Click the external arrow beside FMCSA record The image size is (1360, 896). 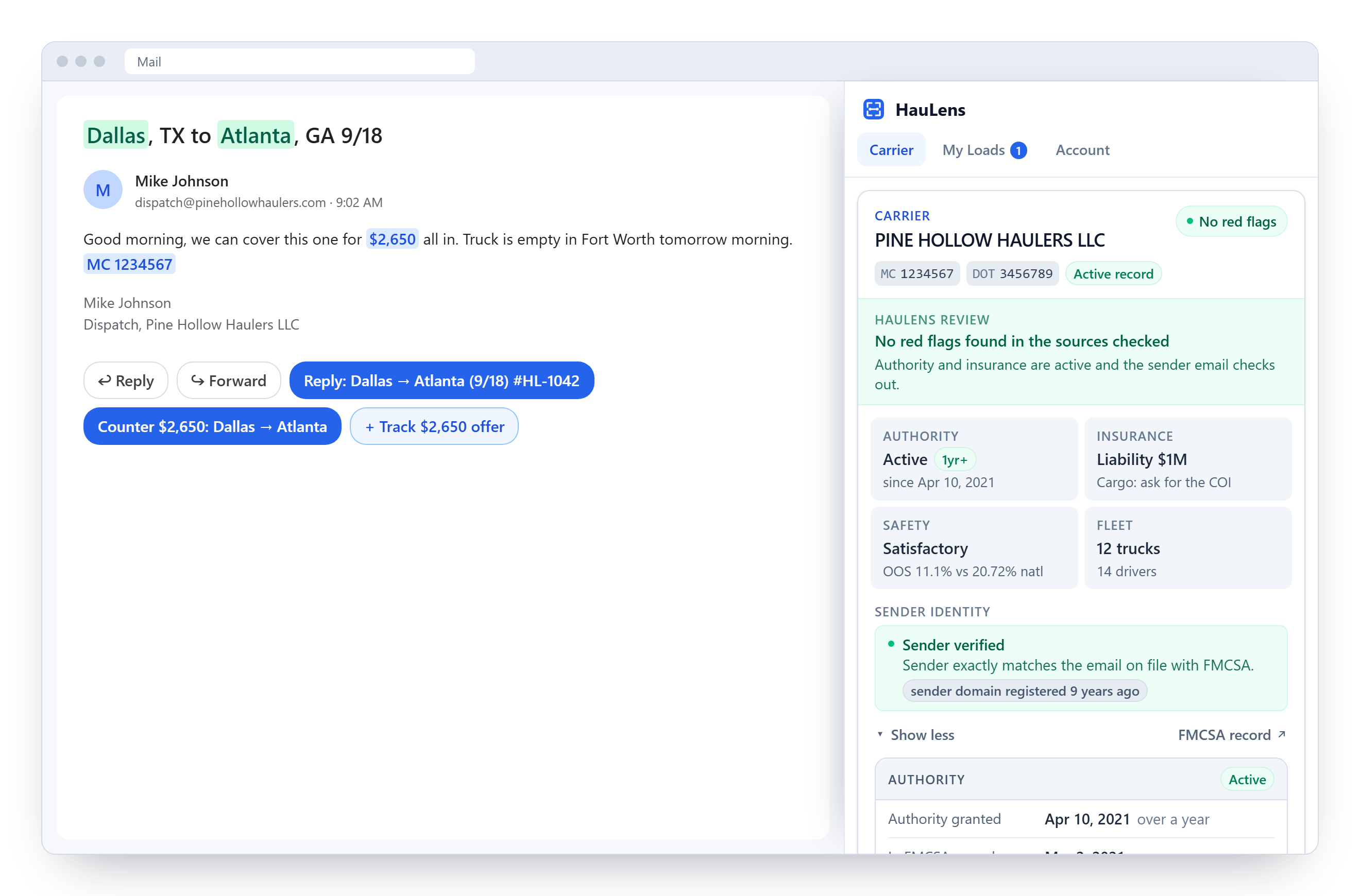(1281, 734)
